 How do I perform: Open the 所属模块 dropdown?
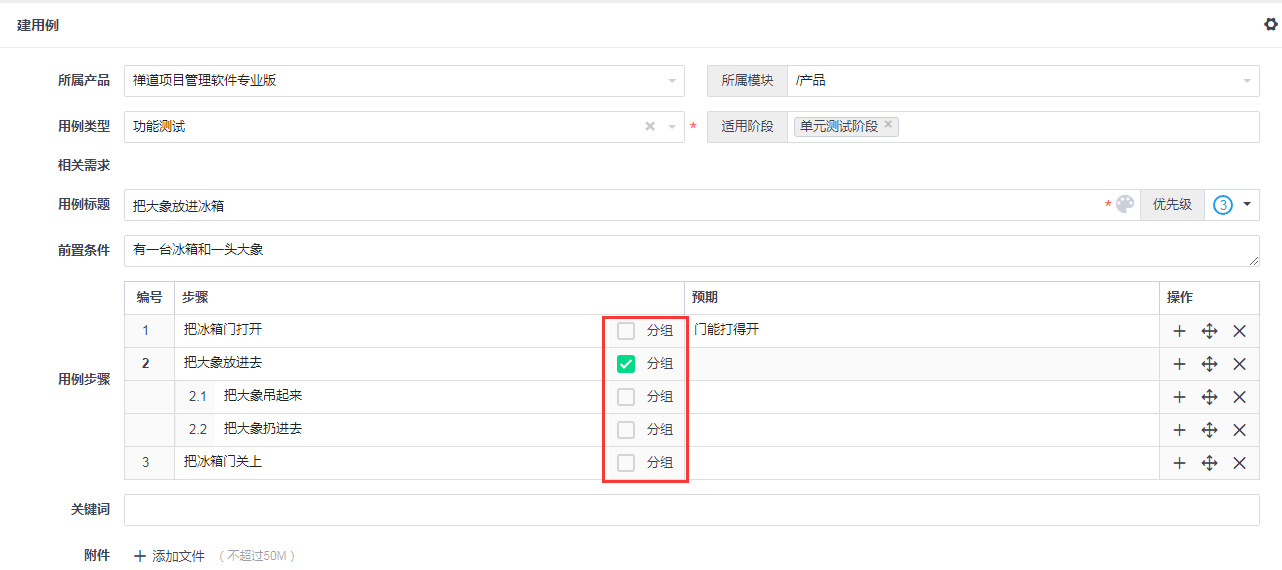point(1023,81)
